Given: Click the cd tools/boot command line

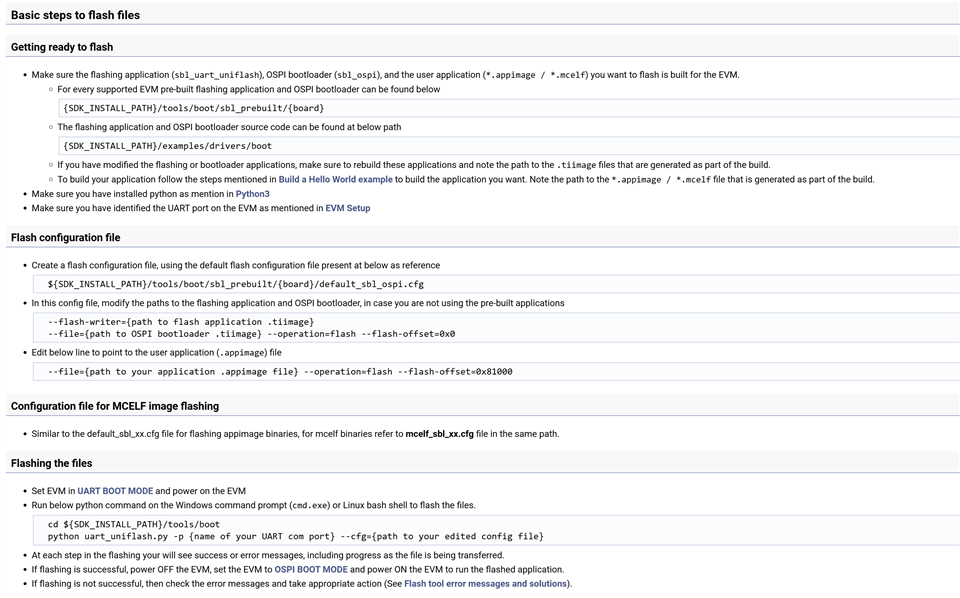Looking at the screenshot, I should pyautogui.click(x=133, y=524).
